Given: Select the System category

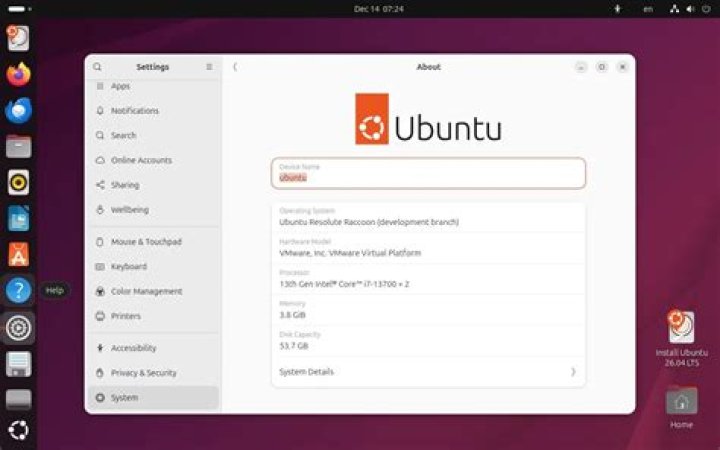Looking at the screenshot, I should point(153,398).
